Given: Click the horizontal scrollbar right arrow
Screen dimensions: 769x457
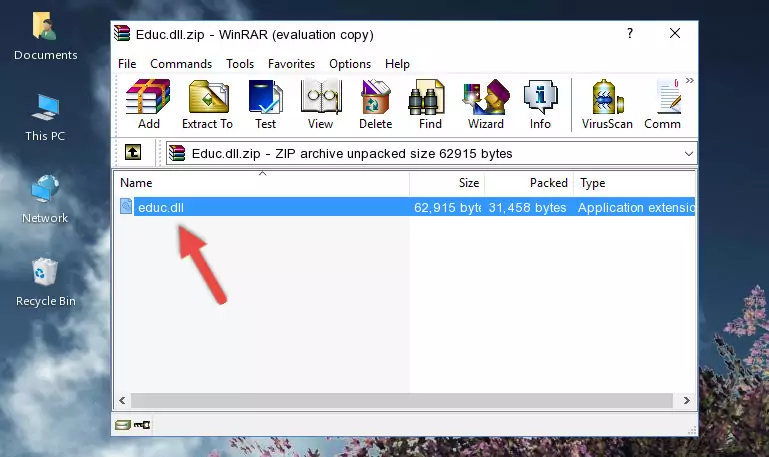Looking at the screenshot, I should point(687,401).
